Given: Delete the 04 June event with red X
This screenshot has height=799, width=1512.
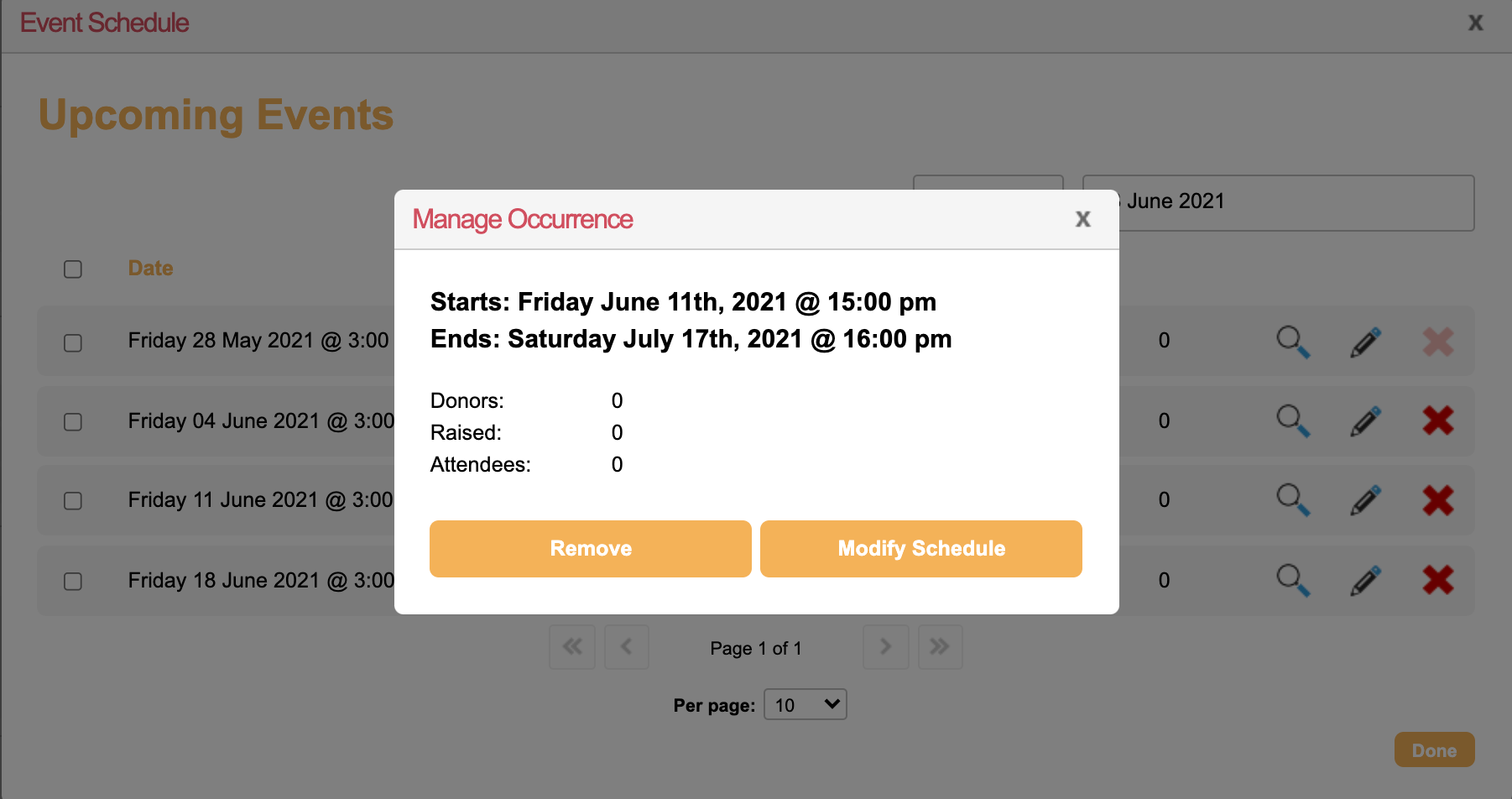Looking at the screenshot, I should pyautogui.click(x=1437, y=420).
